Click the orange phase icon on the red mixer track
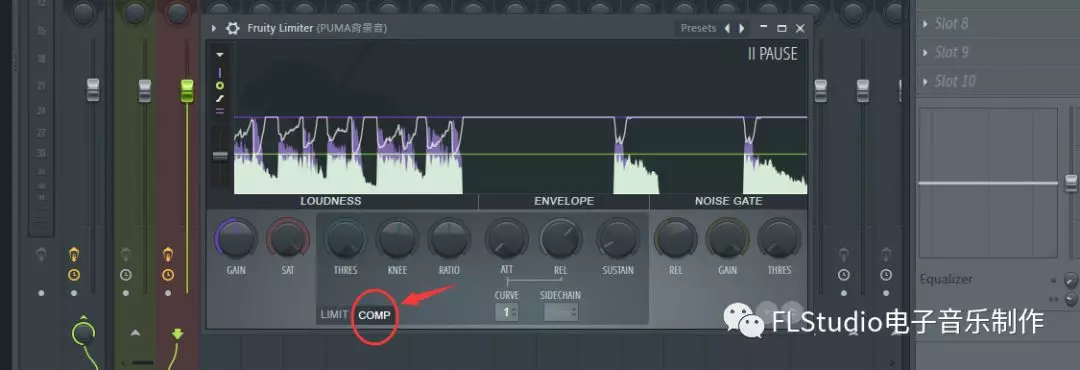 pos(167,254)
